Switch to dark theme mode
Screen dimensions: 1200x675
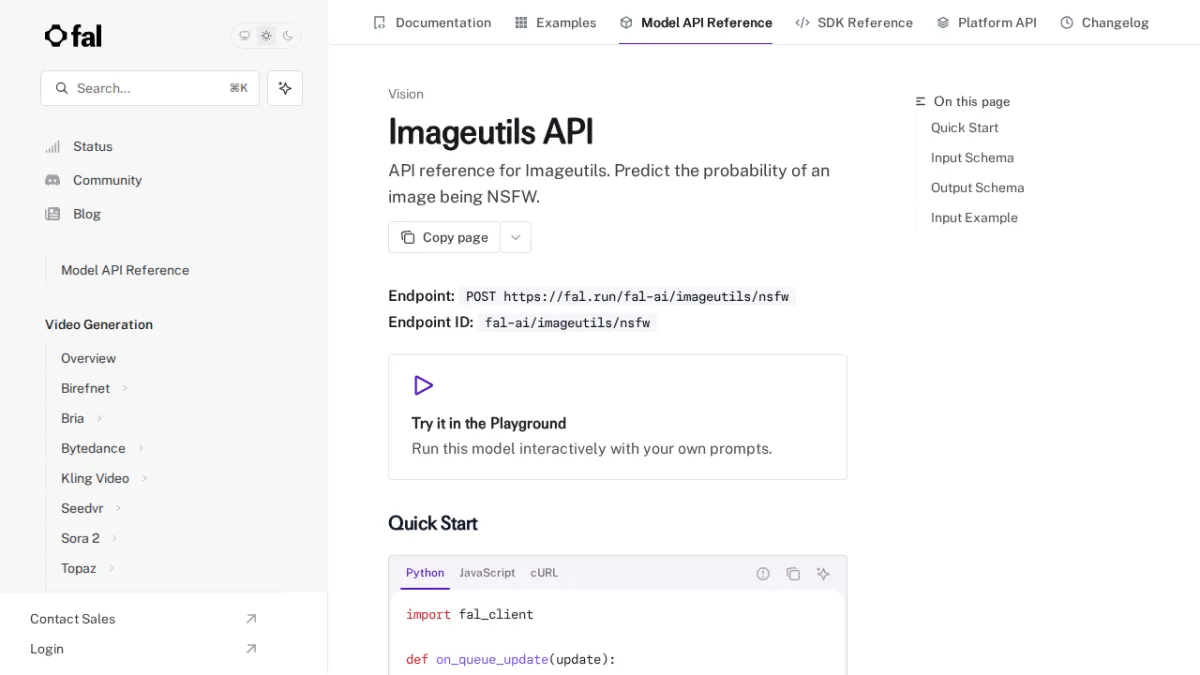(288, 36)
